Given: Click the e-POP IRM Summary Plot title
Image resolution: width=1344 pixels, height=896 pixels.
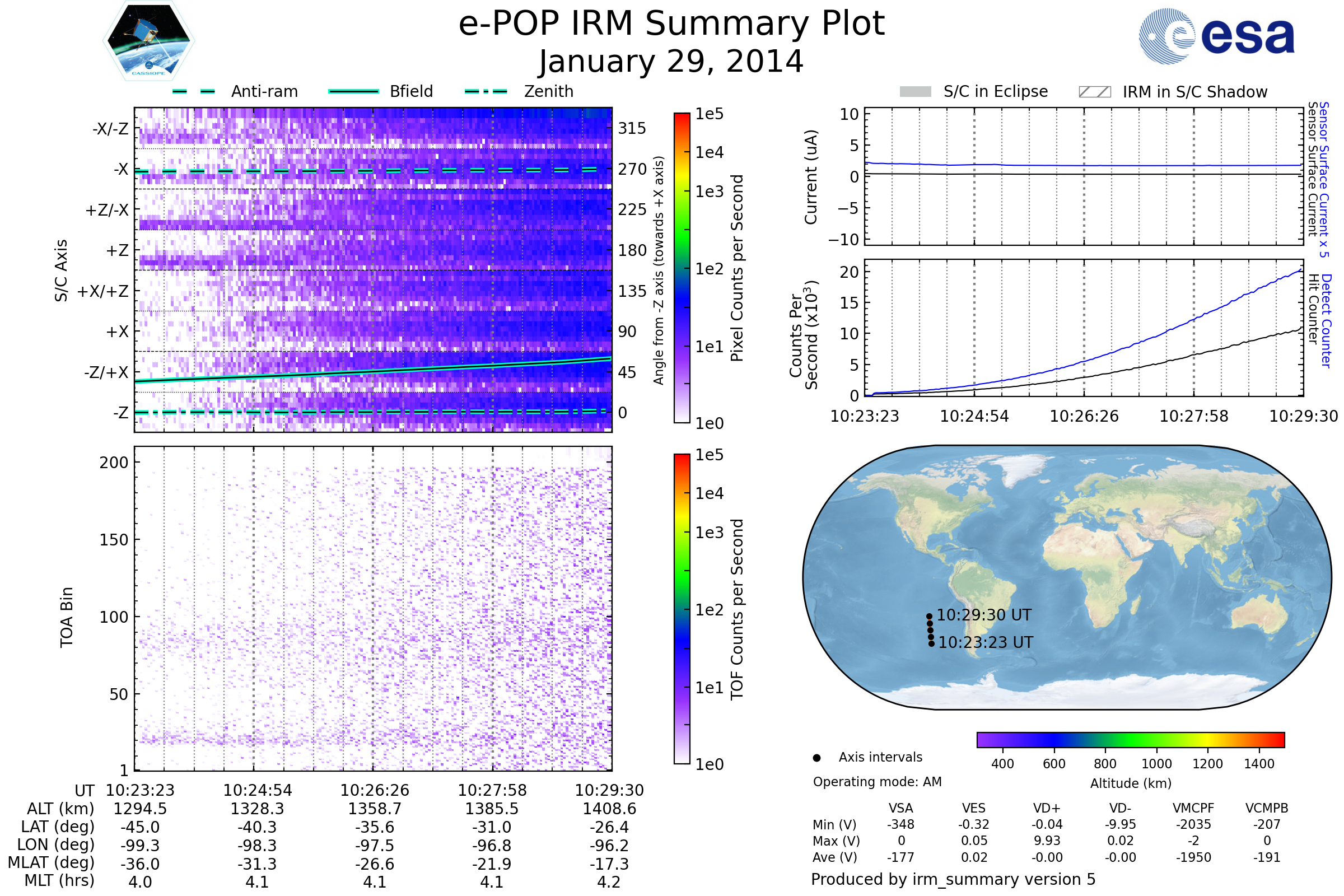Looking at the screenshot, I should (x=671, y=24).
